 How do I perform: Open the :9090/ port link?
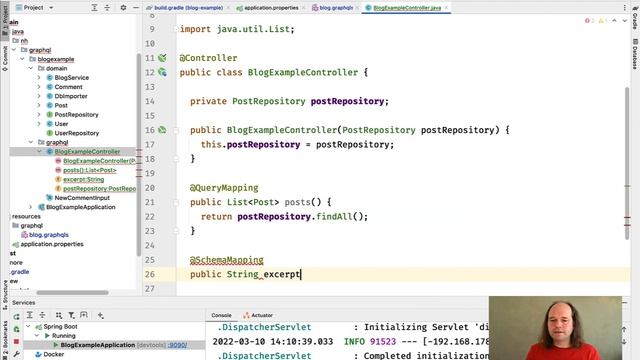(178, 345)
